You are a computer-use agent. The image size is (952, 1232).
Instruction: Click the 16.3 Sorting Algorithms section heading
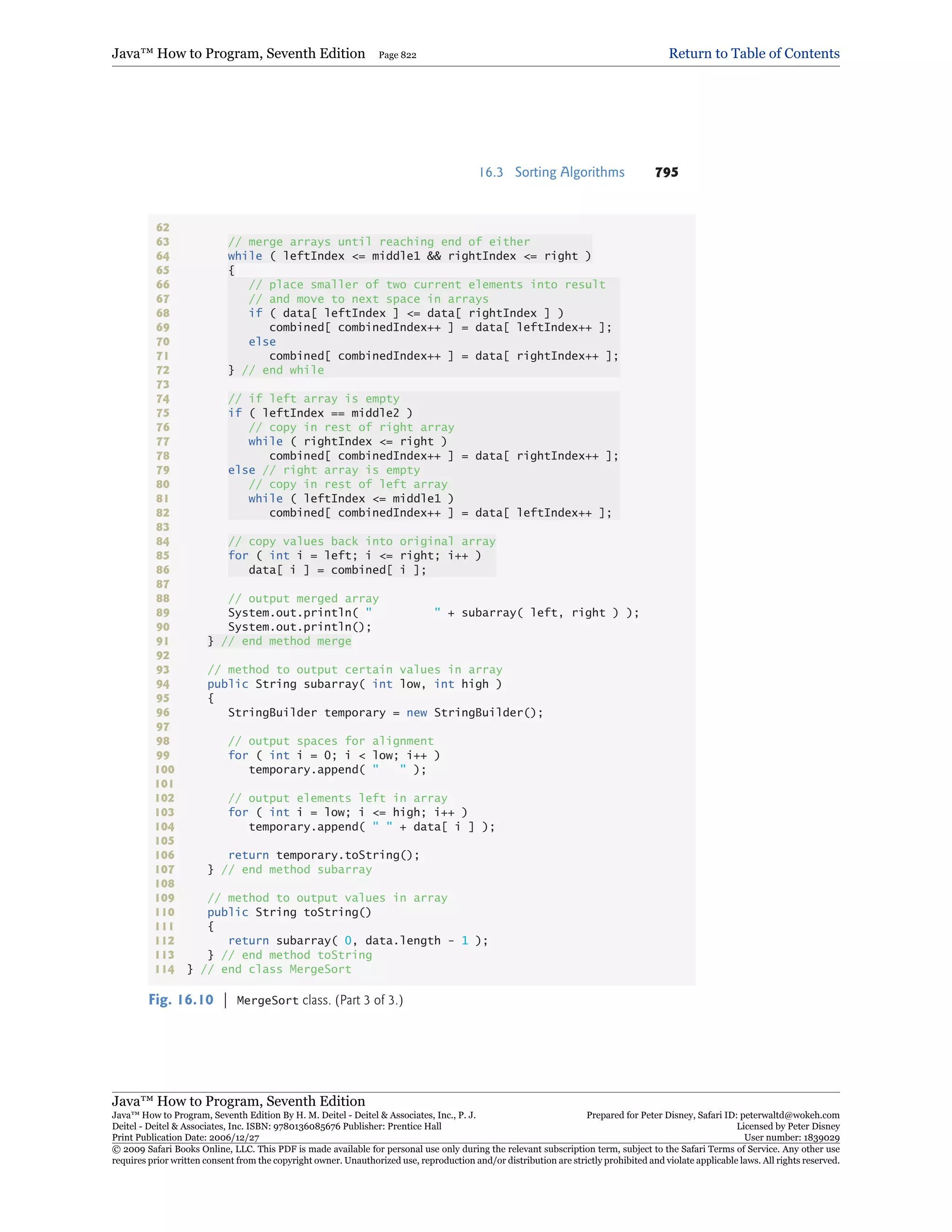(552, 172)
